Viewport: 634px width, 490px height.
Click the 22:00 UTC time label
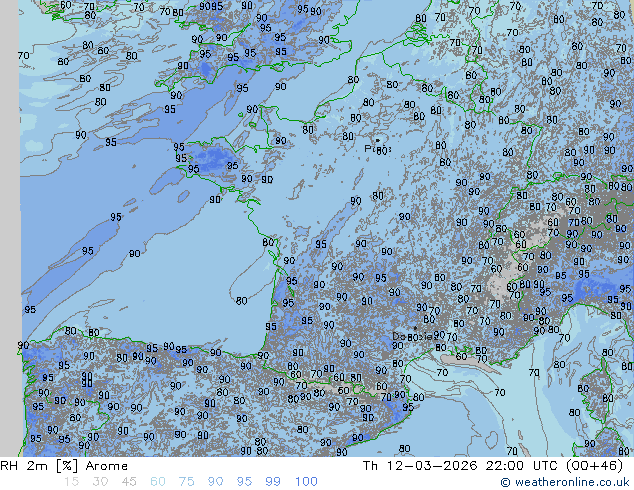pos(506,466)
